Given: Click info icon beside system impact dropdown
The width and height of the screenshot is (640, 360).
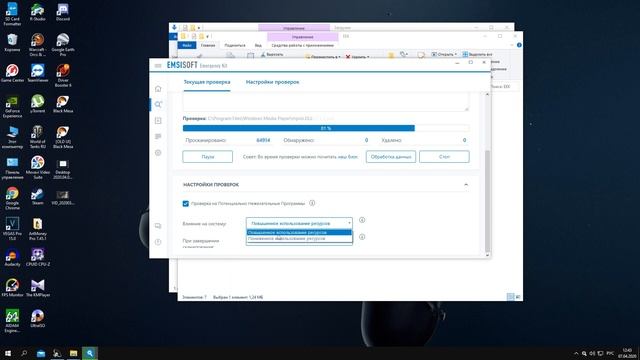Looking at the screenshot, I should [x=362, y=220].
